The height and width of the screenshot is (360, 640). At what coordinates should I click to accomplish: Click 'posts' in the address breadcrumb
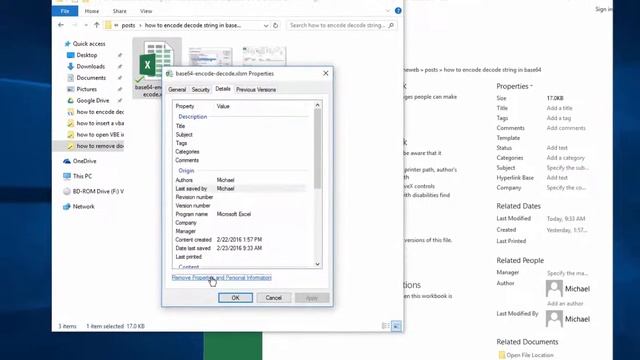128,25
